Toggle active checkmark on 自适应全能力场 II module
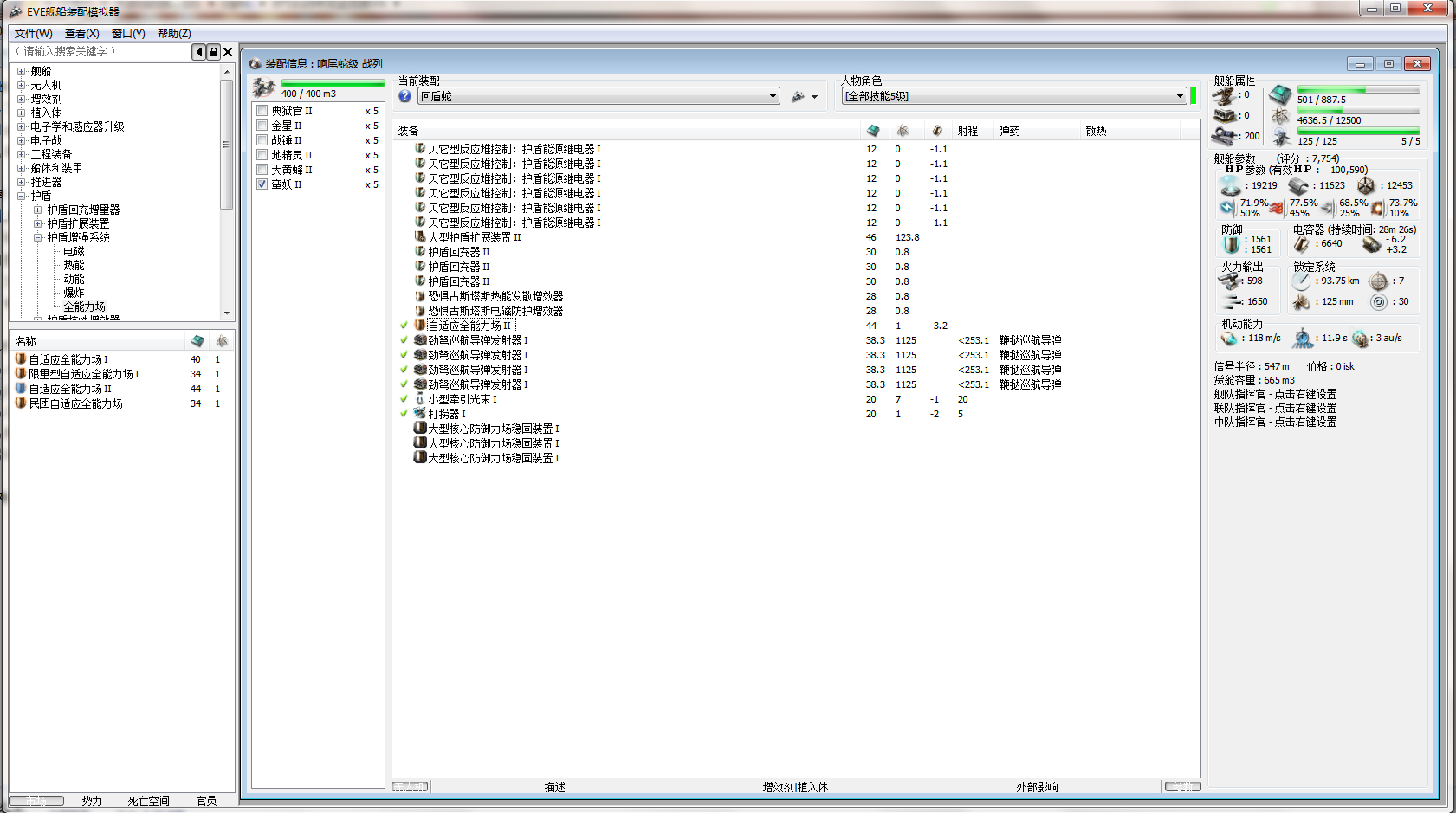The height and width of the screenshot is (813, 1456). (404, 326)
